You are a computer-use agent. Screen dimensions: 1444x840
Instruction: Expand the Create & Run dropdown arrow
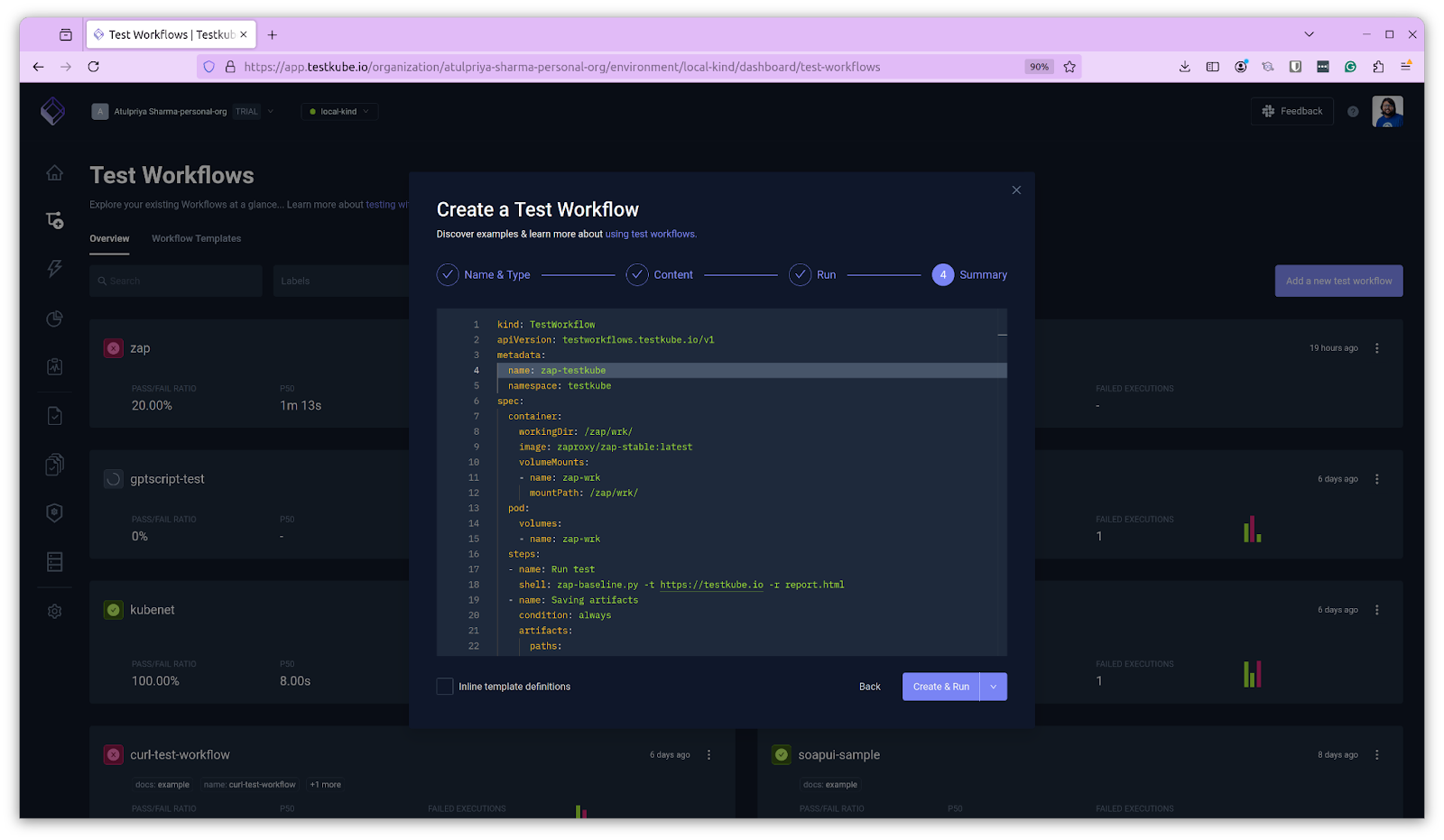click(x=994, y=687)
